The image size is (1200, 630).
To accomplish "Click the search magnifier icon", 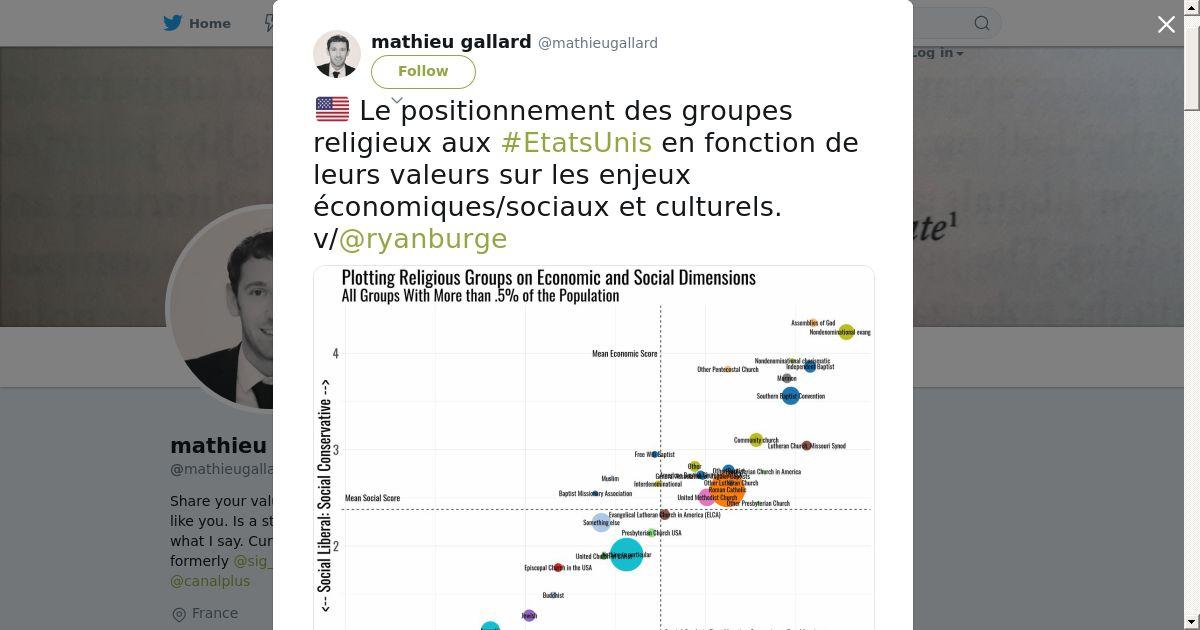I will tap(982, 23).
